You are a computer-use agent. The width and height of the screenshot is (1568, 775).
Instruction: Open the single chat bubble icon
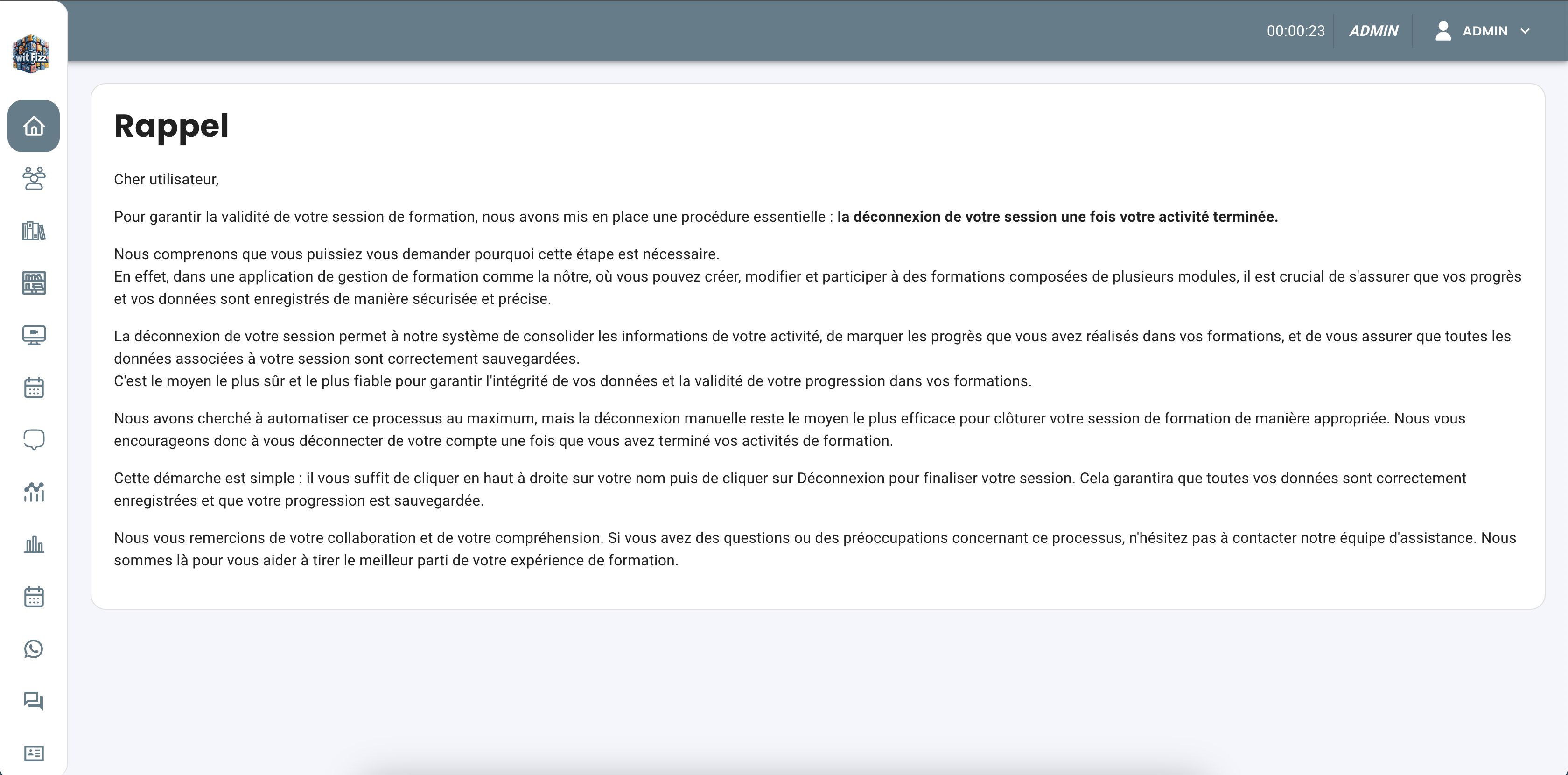(34, 439)
